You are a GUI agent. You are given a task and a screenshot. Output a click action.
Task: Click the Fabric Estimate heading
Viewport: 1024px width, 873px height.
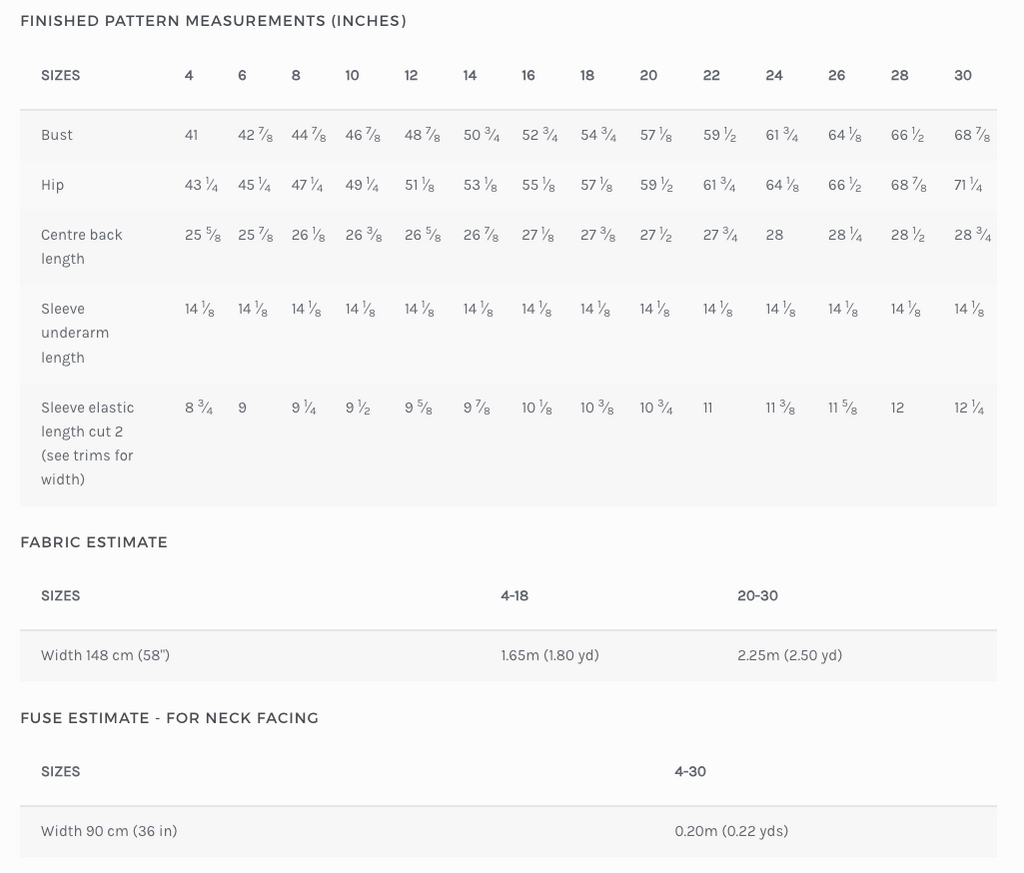click(x=94, y=542)
